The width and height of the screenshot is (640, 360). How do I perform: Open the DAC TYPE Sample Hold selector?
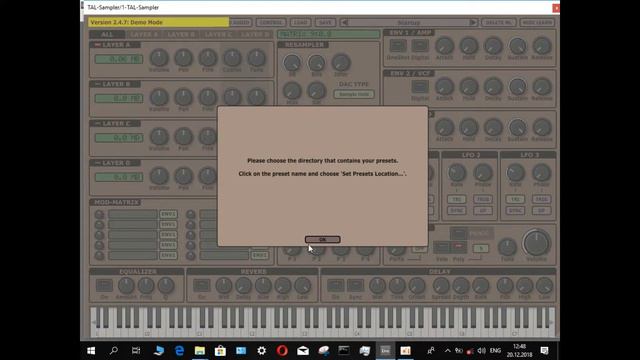pyautogui.click(x=354, y=94)
